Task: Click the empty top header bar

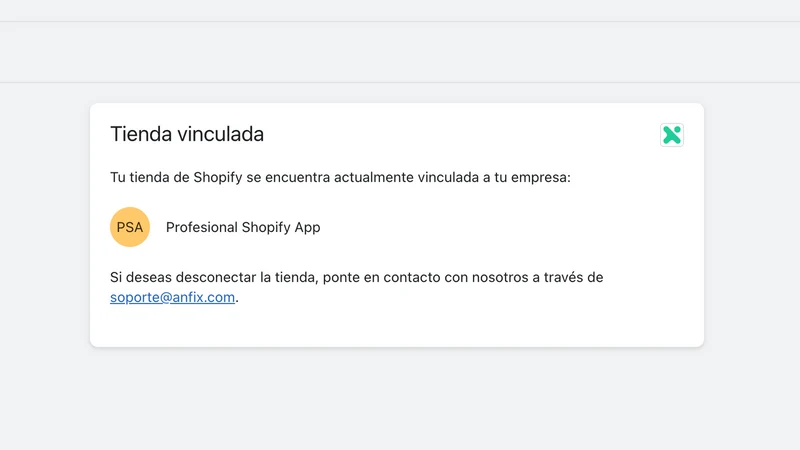Action: pos(400,10)
